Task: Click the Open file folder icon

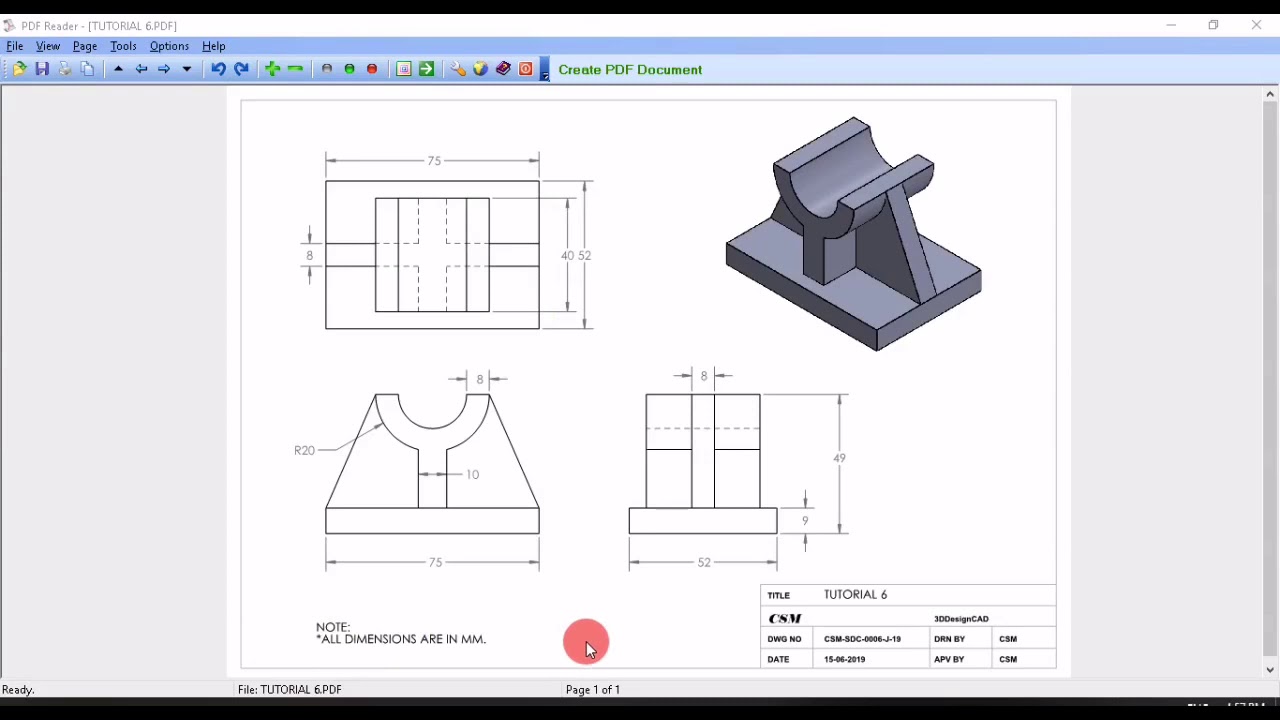Action: click(19, 69)
